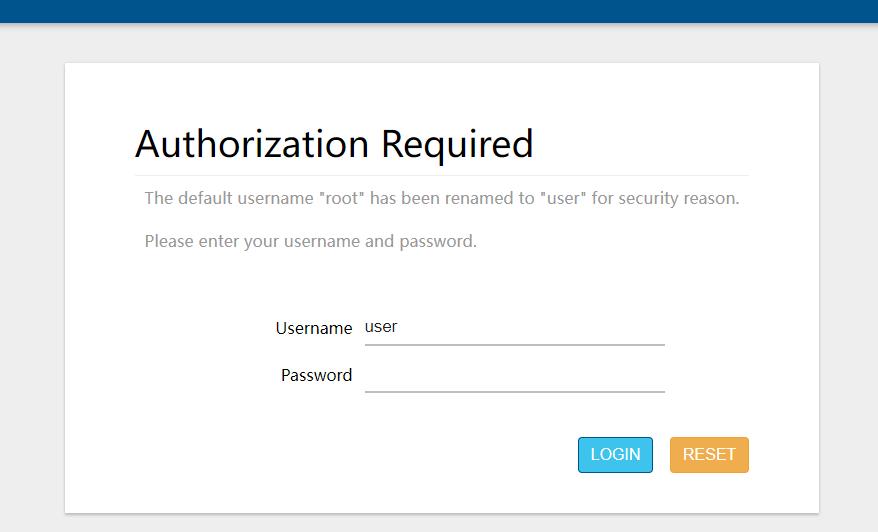This screenshot has width=878, height=532.
Task: Click the quoted "user" in the security notice
Action: [x=562, y=198]
